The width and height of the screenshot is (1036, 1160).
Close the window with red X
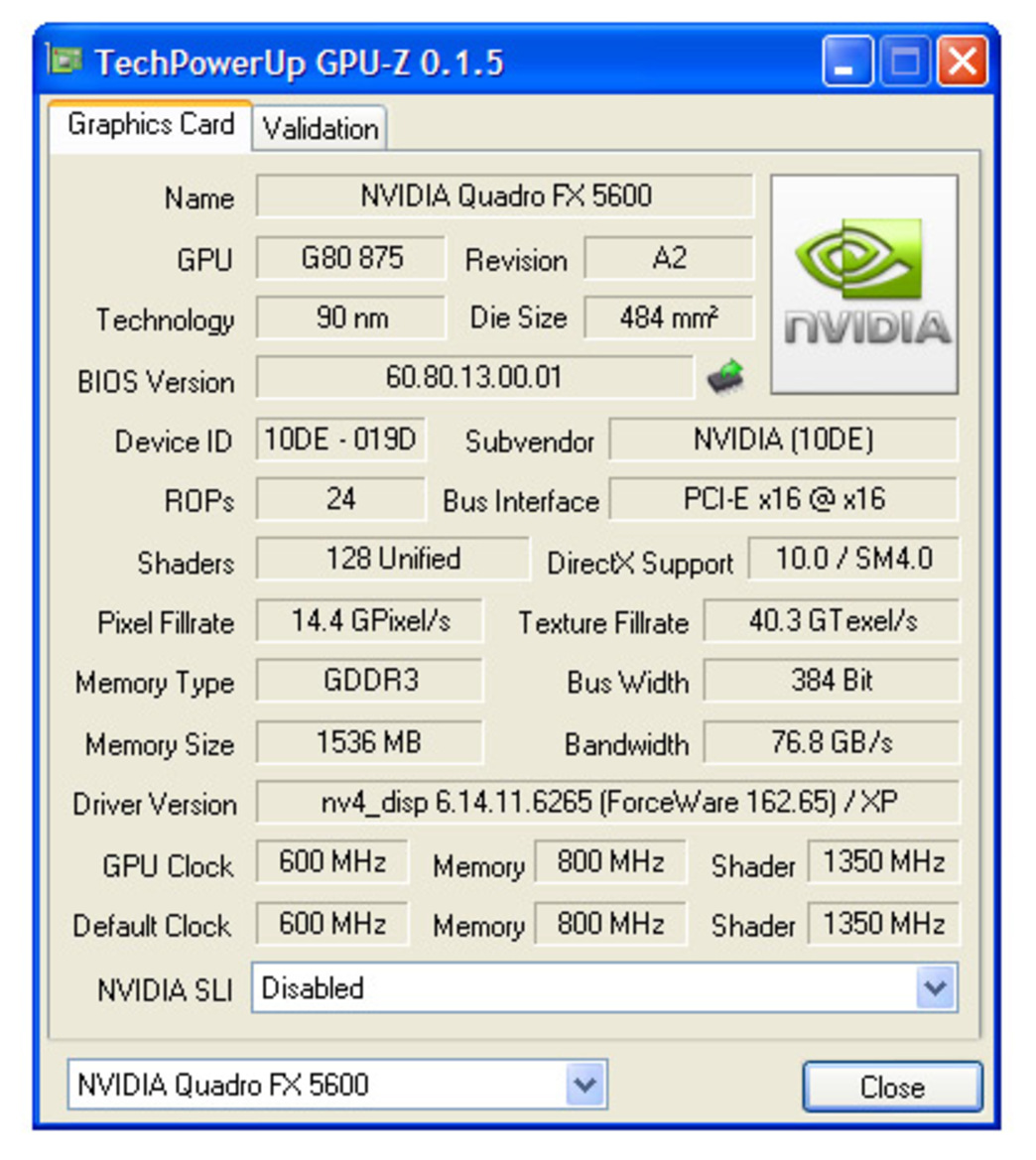pos(962,63)
